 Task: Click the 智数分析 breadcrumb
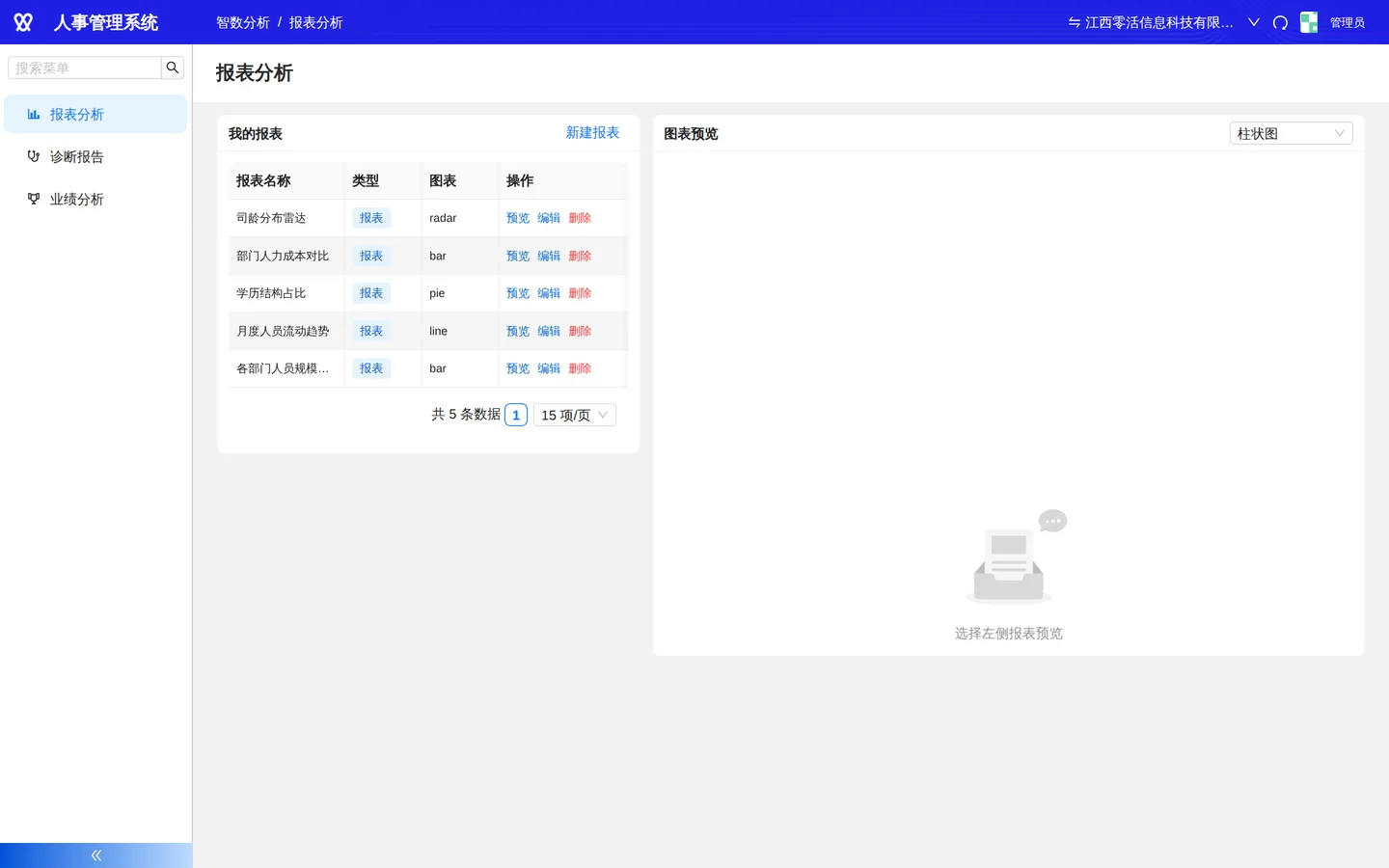click(x=243, y=22)
